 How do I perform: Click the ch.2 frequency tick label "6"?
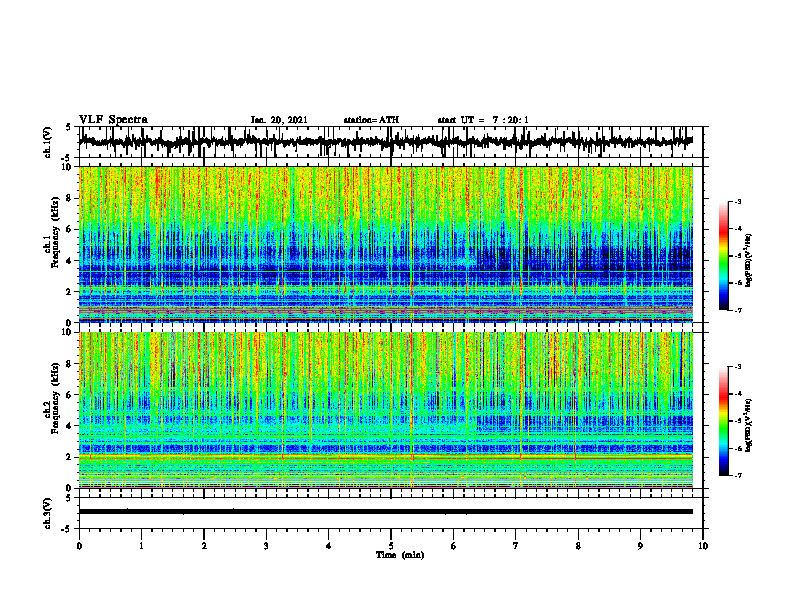70,395
